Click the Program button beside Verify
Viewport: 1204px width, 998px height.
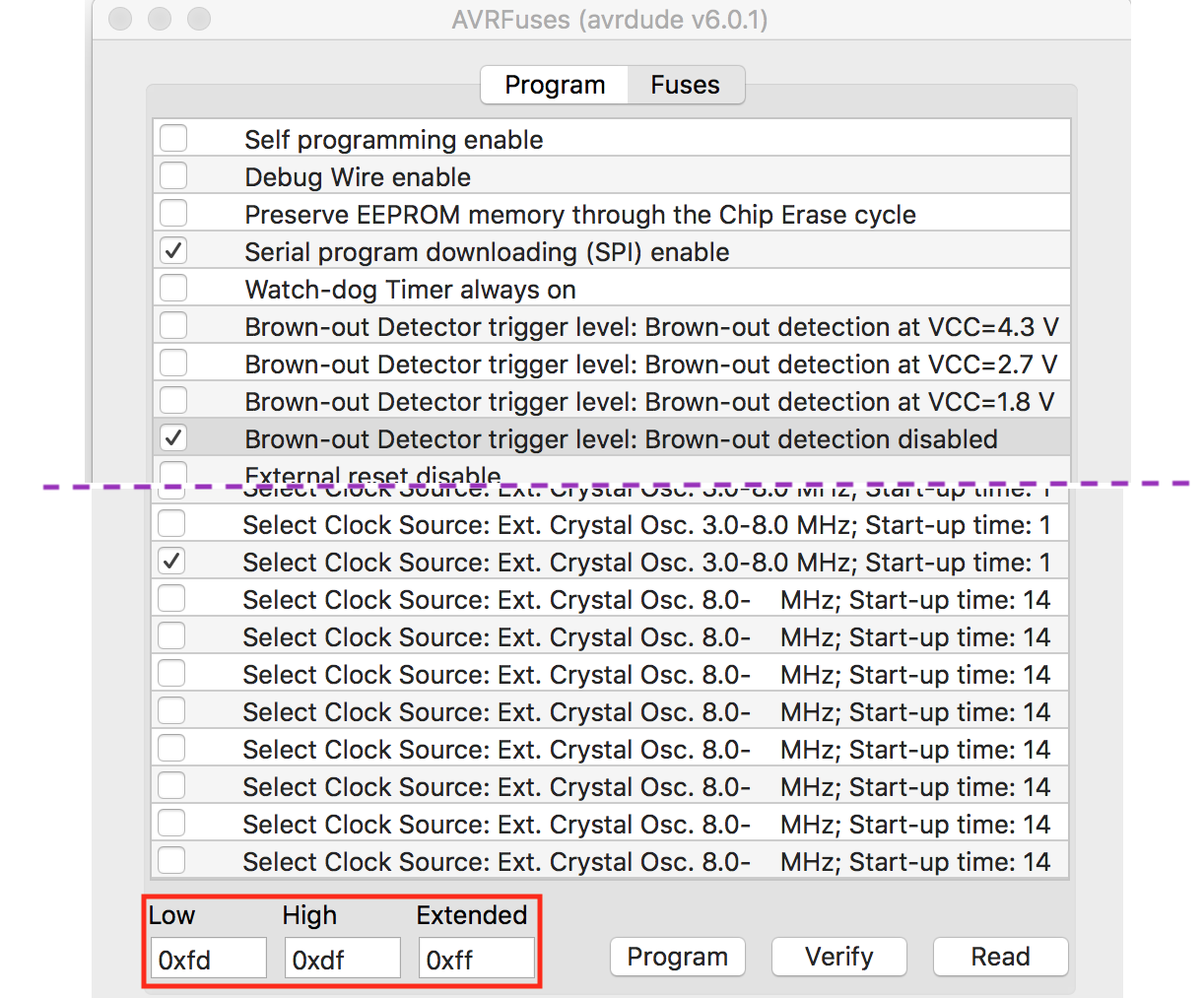click(678, 957)
